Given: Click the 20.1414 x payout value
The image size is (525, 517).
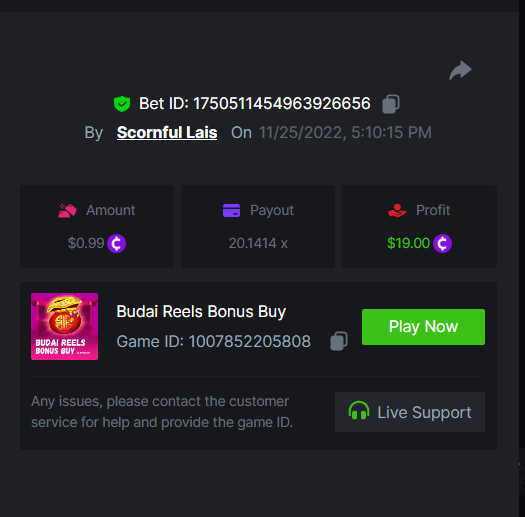Looking at the screenshot, I should pos(258,243).
